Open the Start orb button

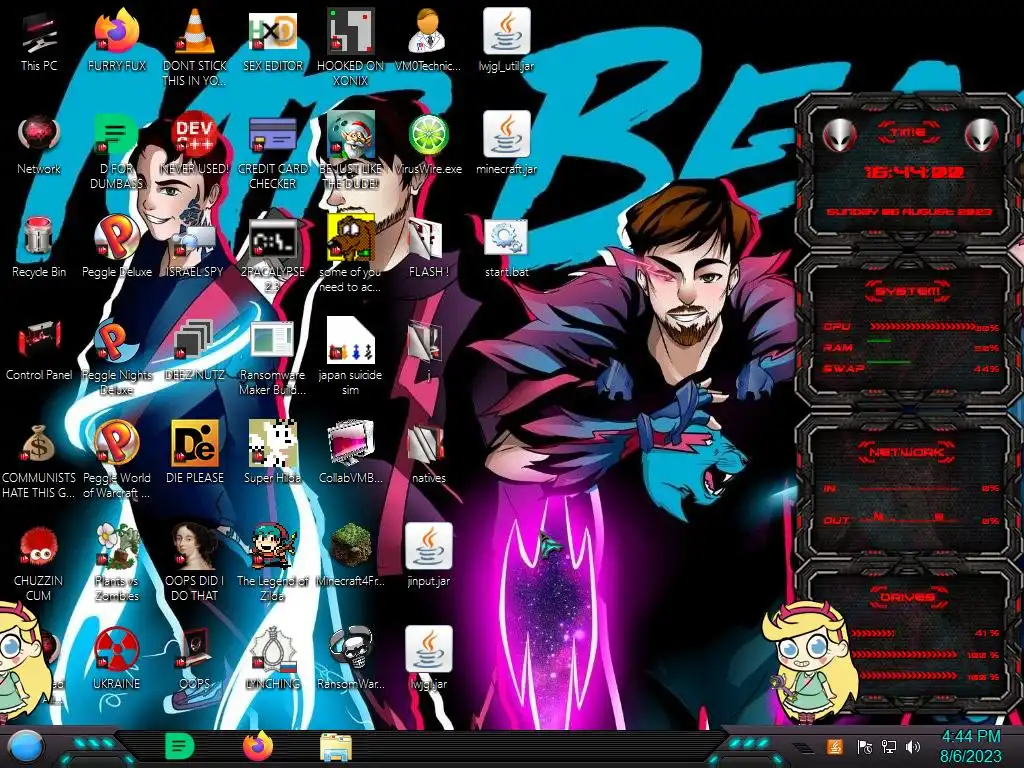coord(25,747)
